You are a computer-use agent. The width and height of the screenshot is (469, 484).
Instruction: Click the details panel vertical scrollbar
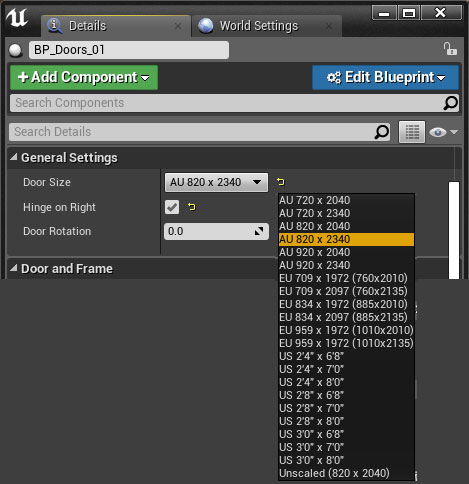click(x=454, y=230)
